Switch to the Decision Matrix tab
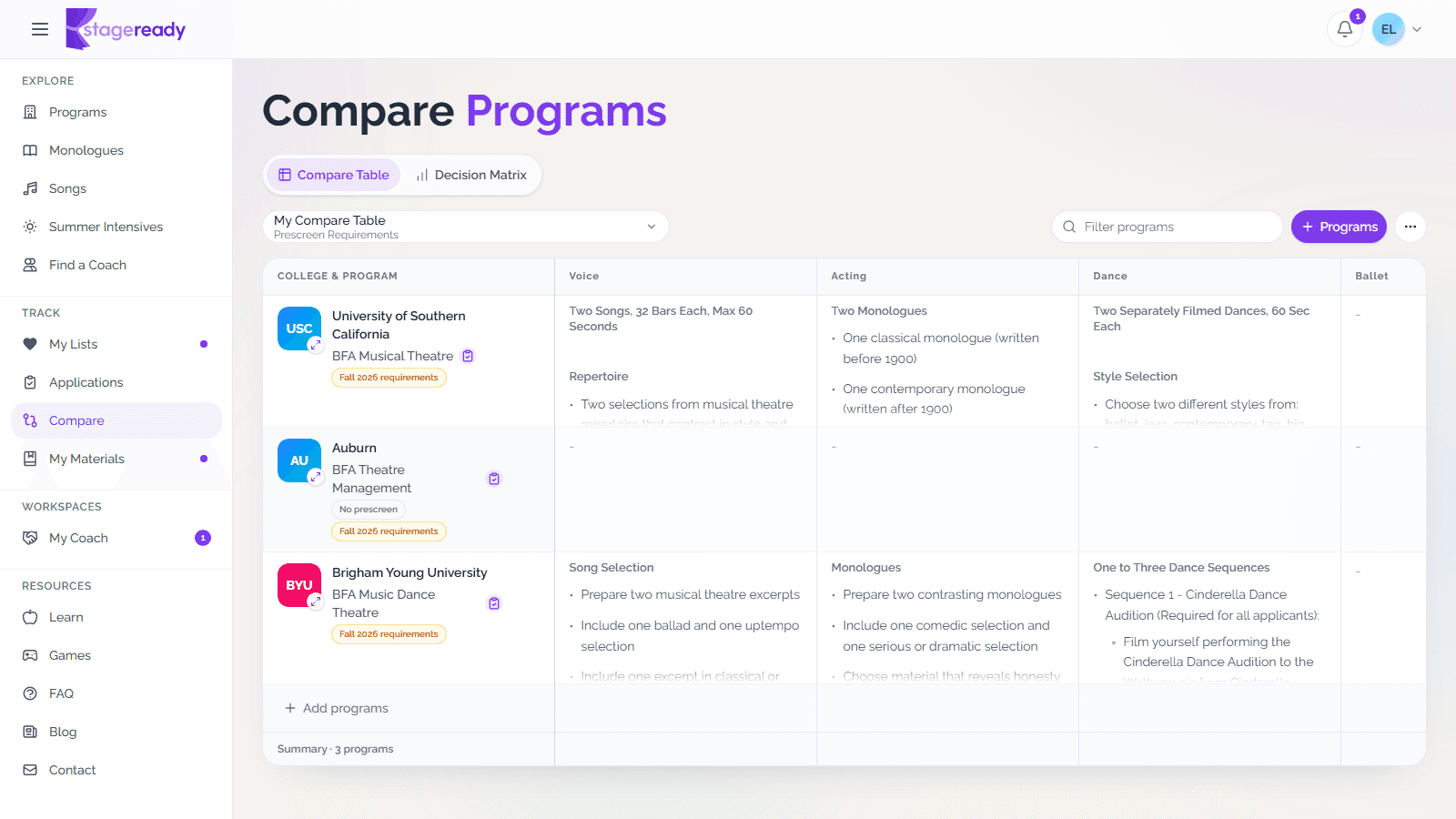Screen dimensions: 1456x819 471,175
